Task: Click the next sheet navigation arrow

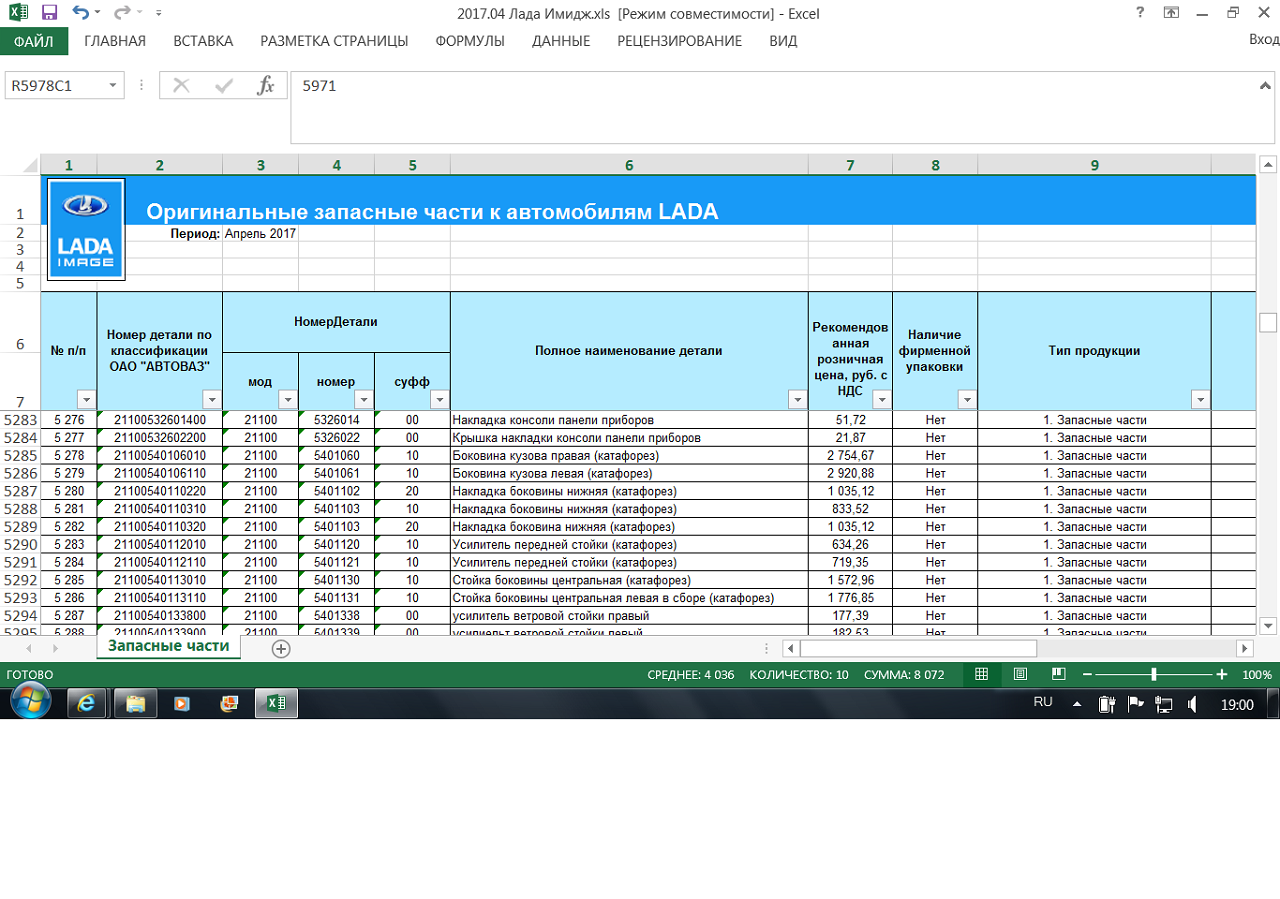Action: tap(57, 648)
